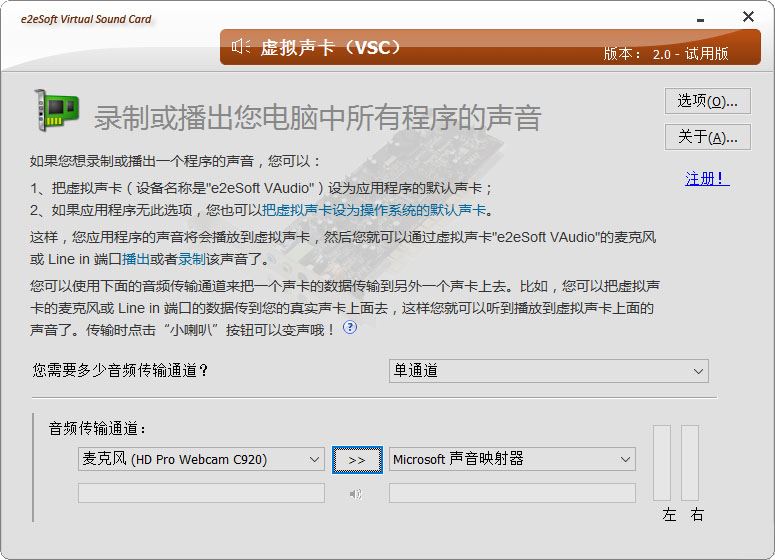This screenshot has height=560, width=775.
Task: Click the e2eSoft Virtual Sound Card title
Action: coord(86,19)
